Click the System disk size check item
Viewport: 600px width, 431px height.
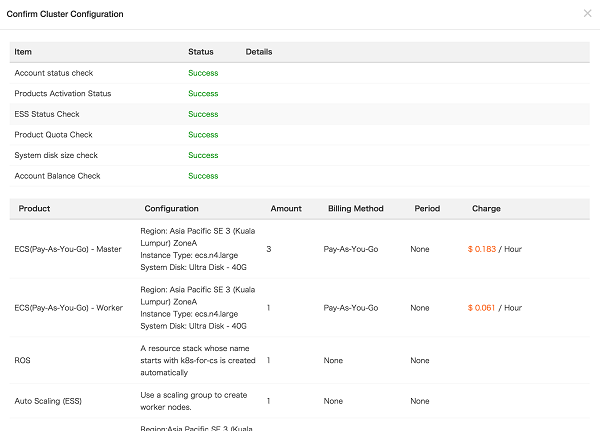[56, 155]
